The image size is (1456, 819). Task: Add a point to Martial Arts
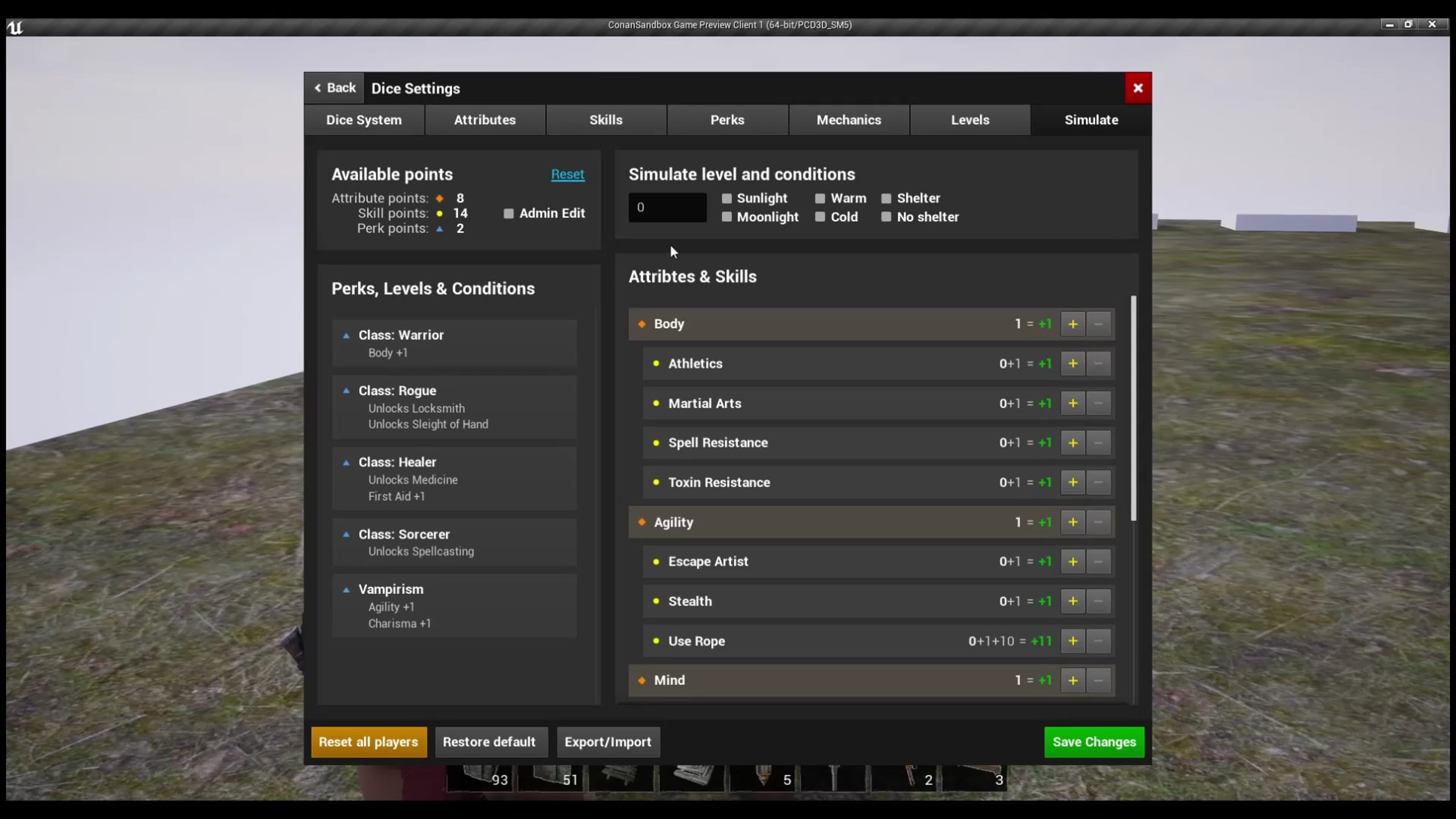click(x=1073, y=403)
